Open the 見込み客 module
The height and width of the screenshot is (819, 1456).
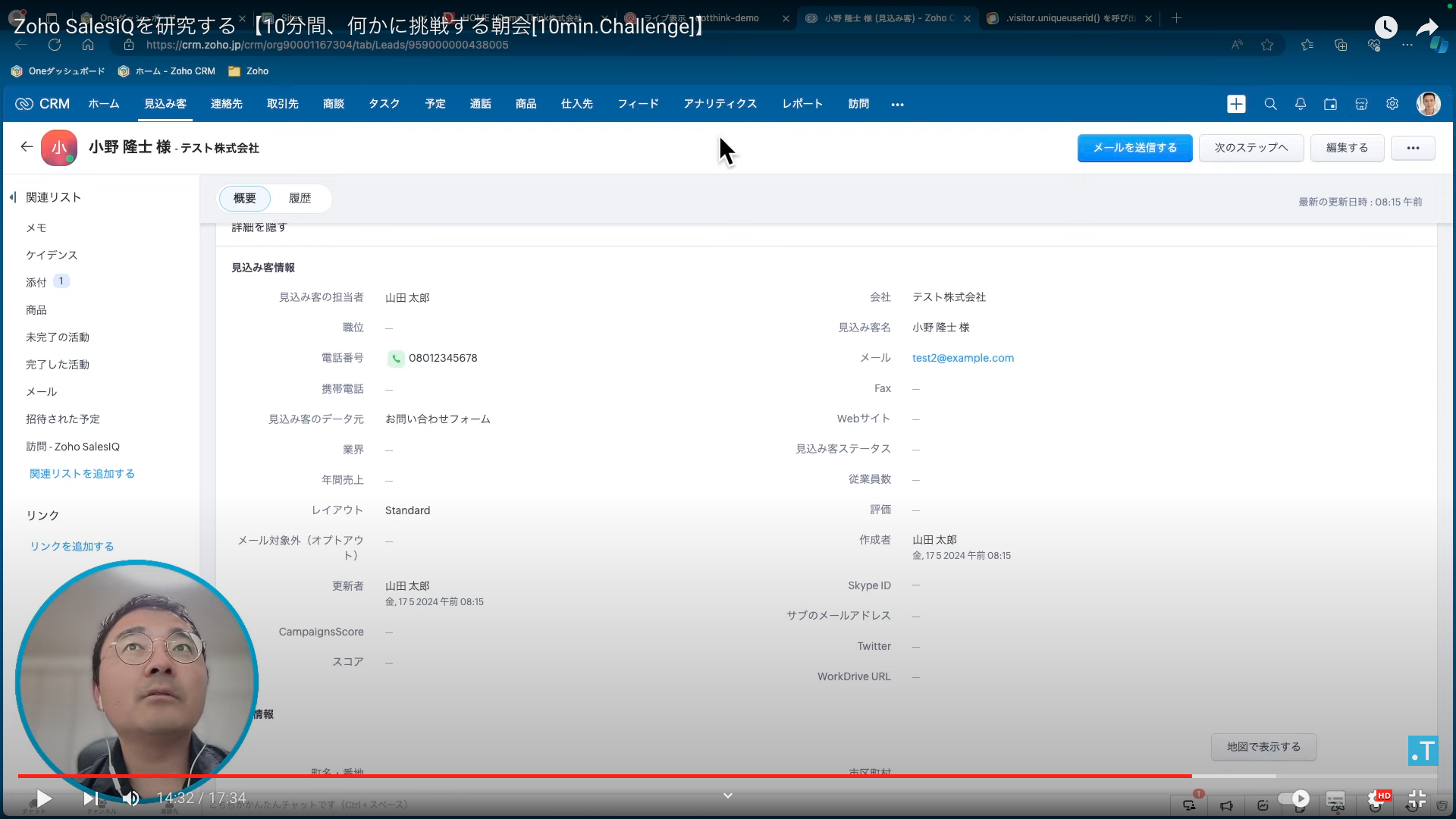pos(165,104)
